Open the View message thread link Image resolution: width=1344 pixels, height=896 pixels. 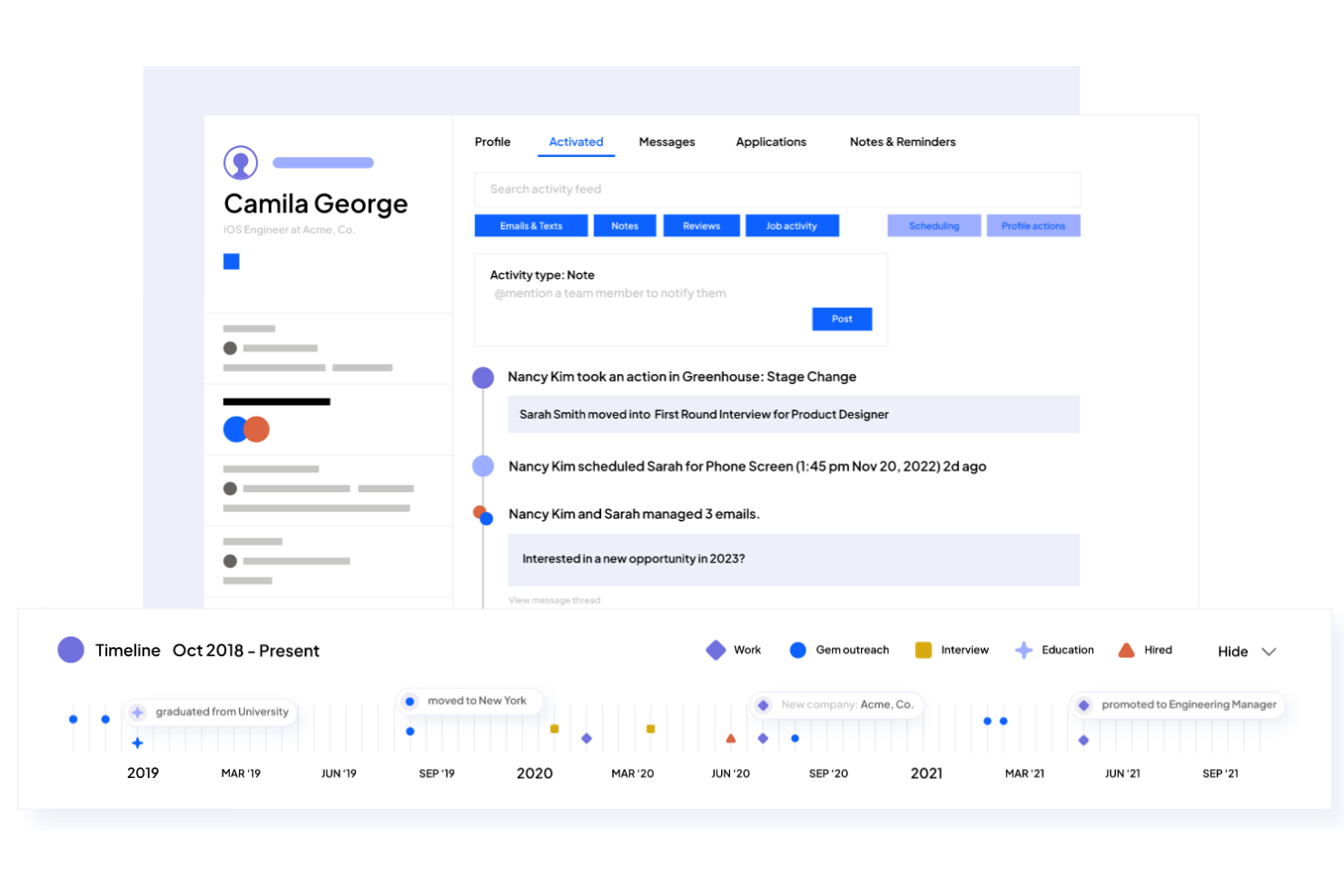pos(555,600)
